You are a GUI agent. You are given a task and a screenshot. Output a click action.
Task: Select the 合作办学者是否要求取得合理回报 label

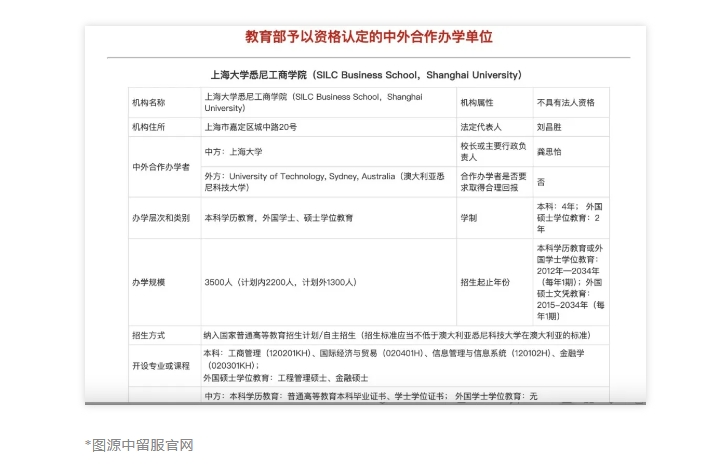click(493, 182)
